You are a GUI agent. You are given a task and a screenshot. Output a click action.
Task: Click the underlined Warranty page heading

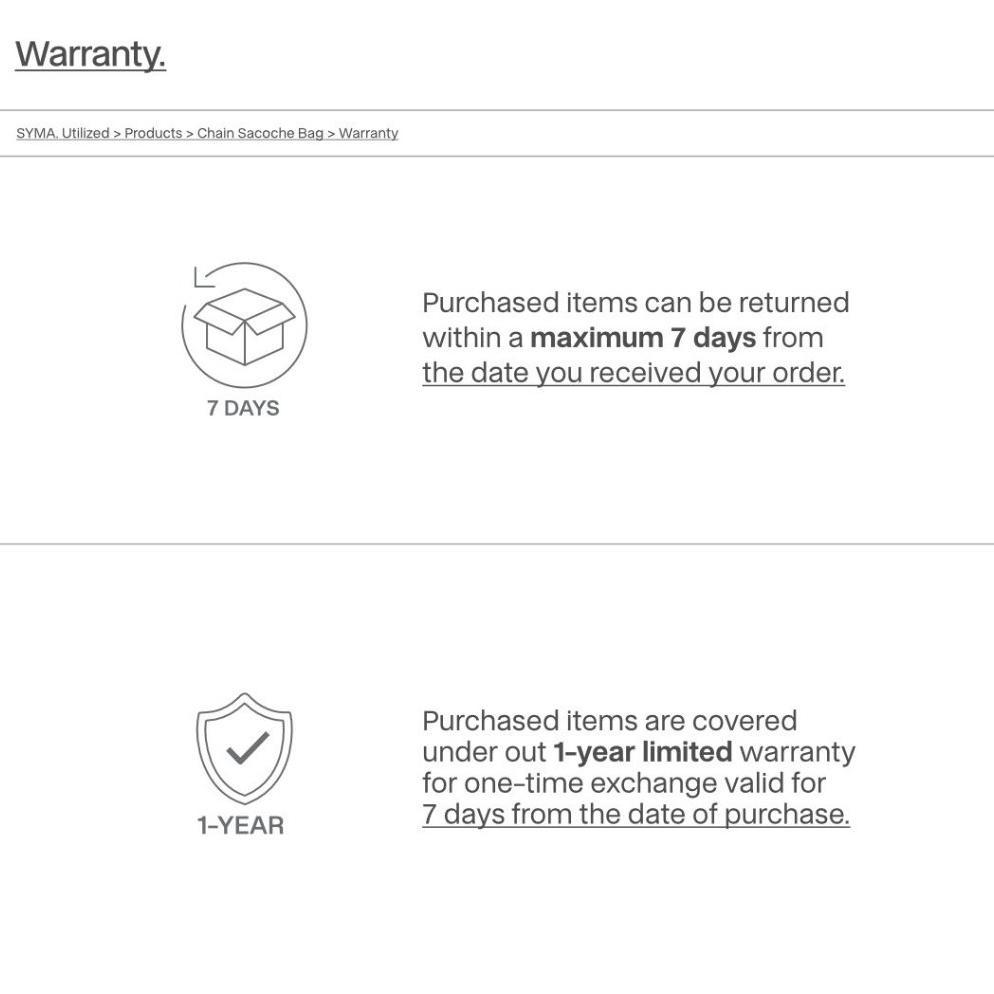[x=90, y=54]
